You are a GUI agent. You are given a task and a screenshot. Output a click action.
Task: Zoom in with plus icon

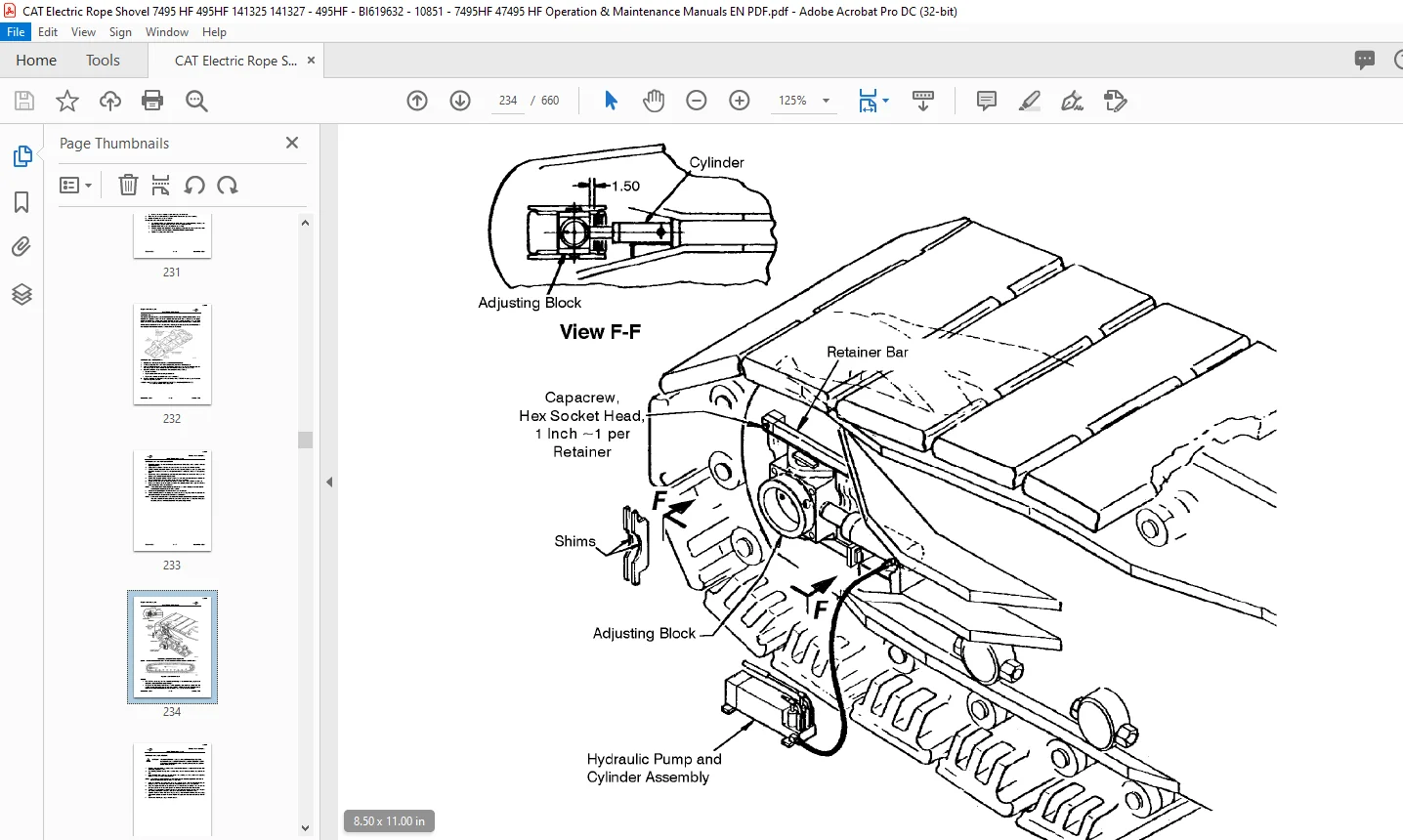(x=740, y=101)
